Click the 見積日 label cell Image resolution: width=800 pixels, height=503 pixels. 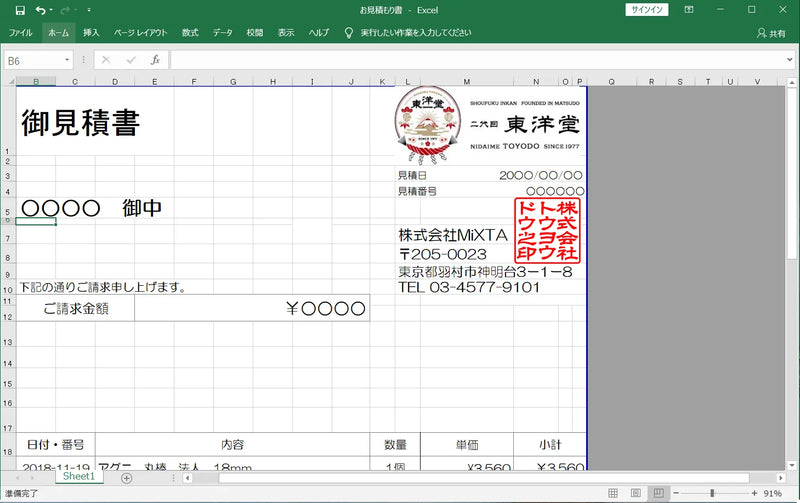[x=412, y=175]
